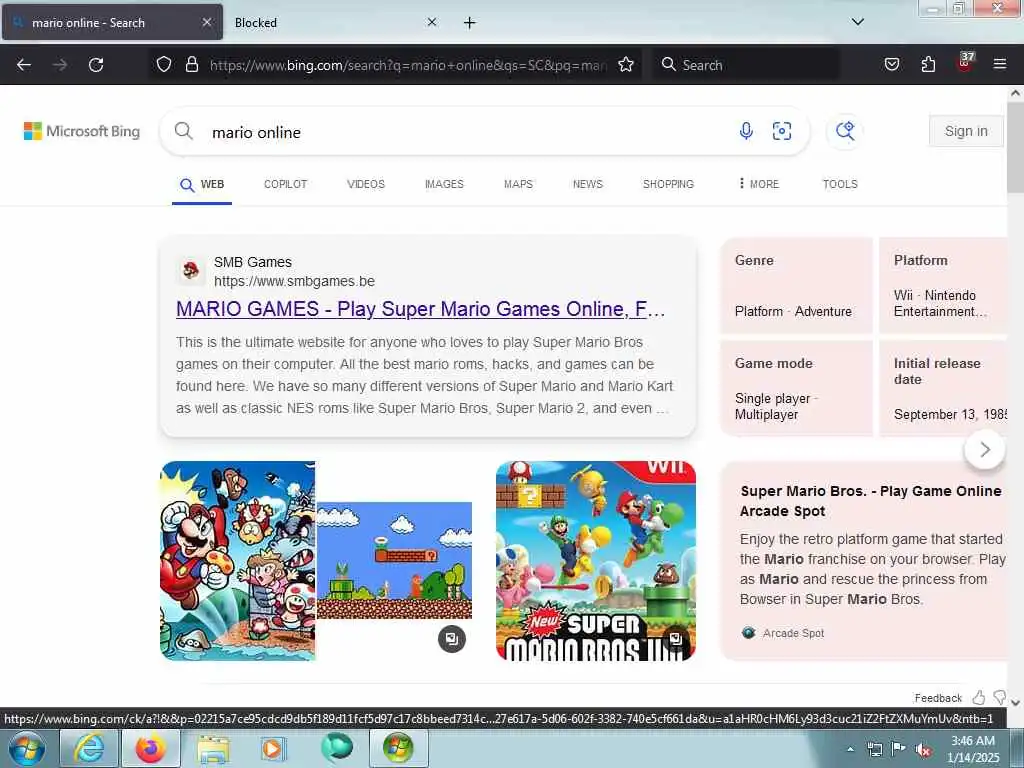Screen dimensions: 1024x768
Task: Open the VIDEOS results tab
Action: pos(366,184)
